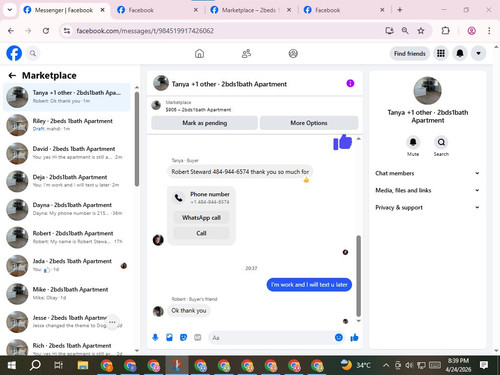Open Task View on the taskbar
500x375 pixels.
point(59,365)
